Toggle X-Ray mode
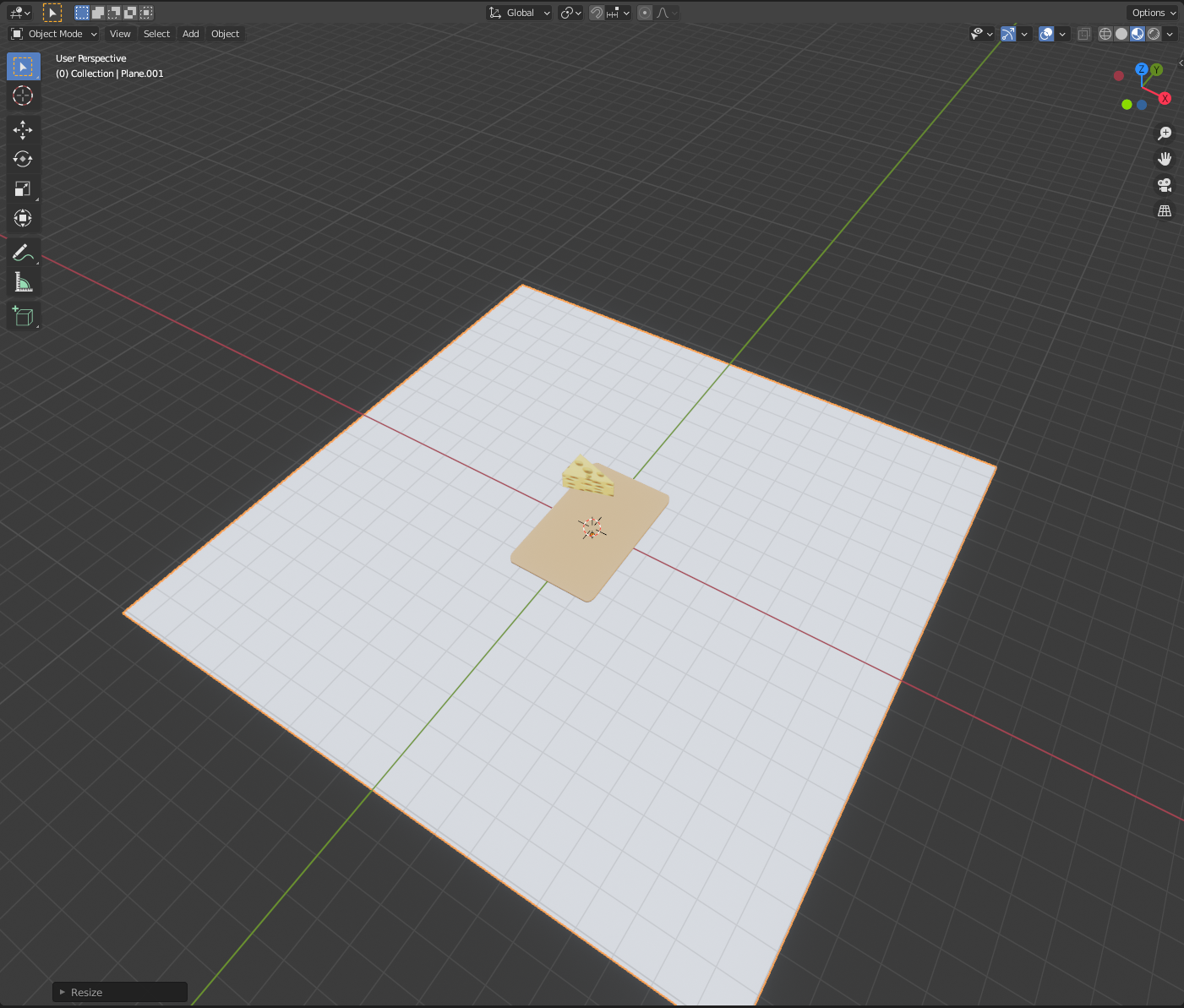1184x1008 pixels. point(1084,34)
